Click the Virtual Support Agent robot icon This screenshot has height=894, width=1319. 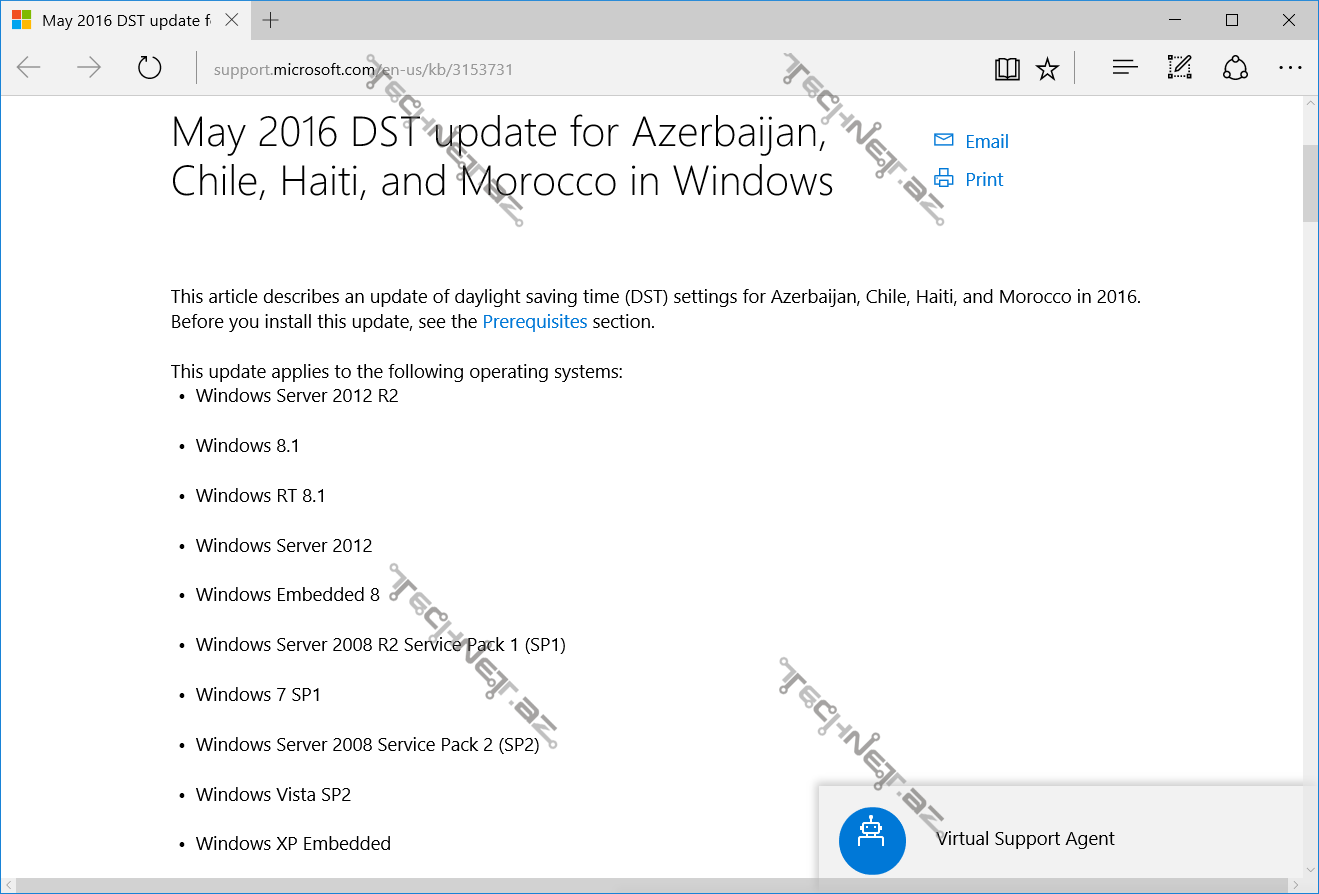(872, 840)
